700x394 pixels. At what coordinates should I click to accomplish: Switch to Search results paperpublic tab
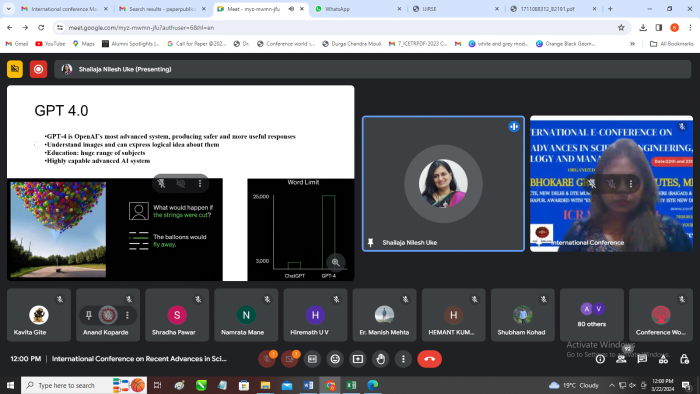tap(162, 9)
